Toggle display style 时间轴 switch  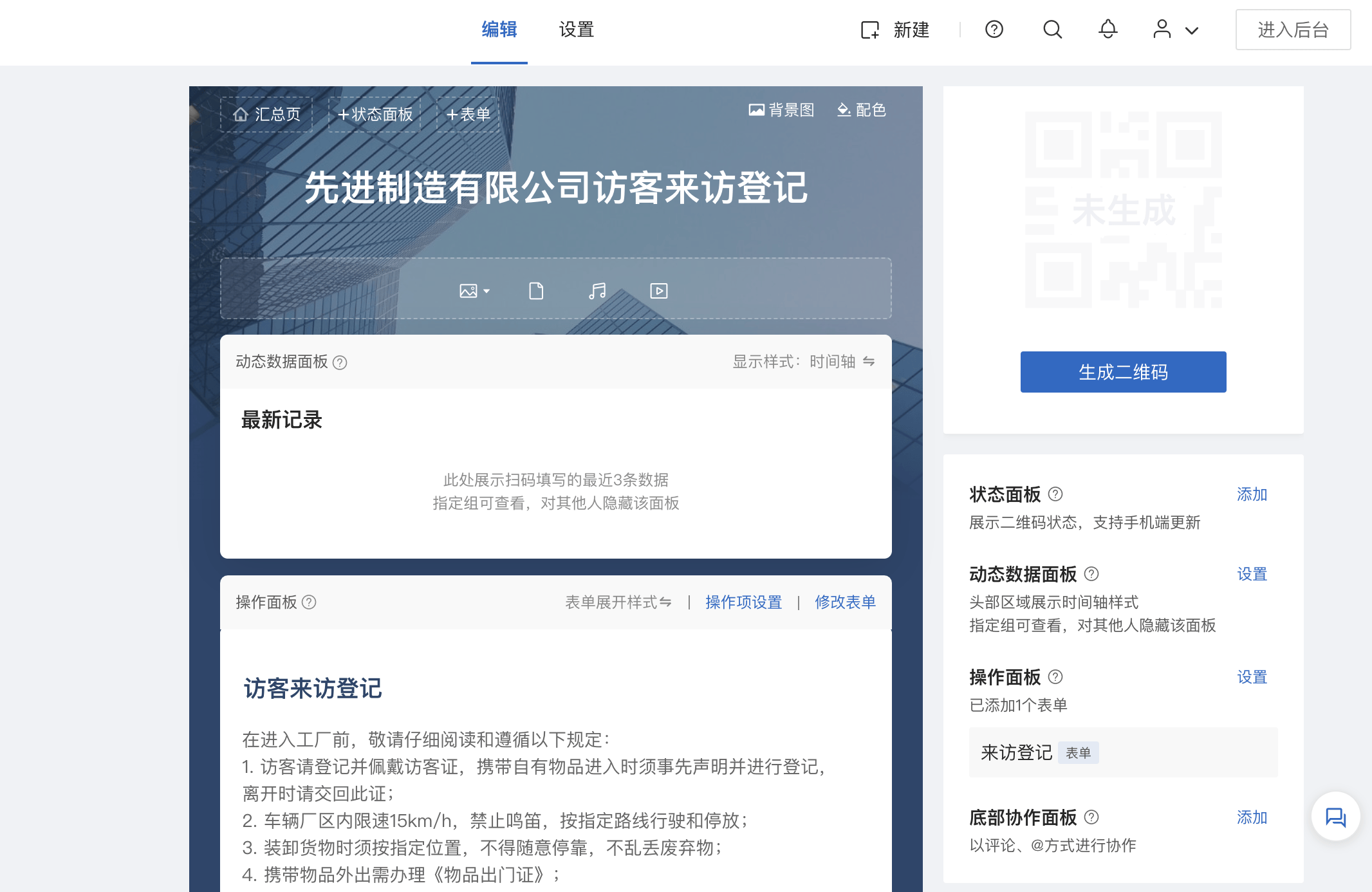click(869, 361)
